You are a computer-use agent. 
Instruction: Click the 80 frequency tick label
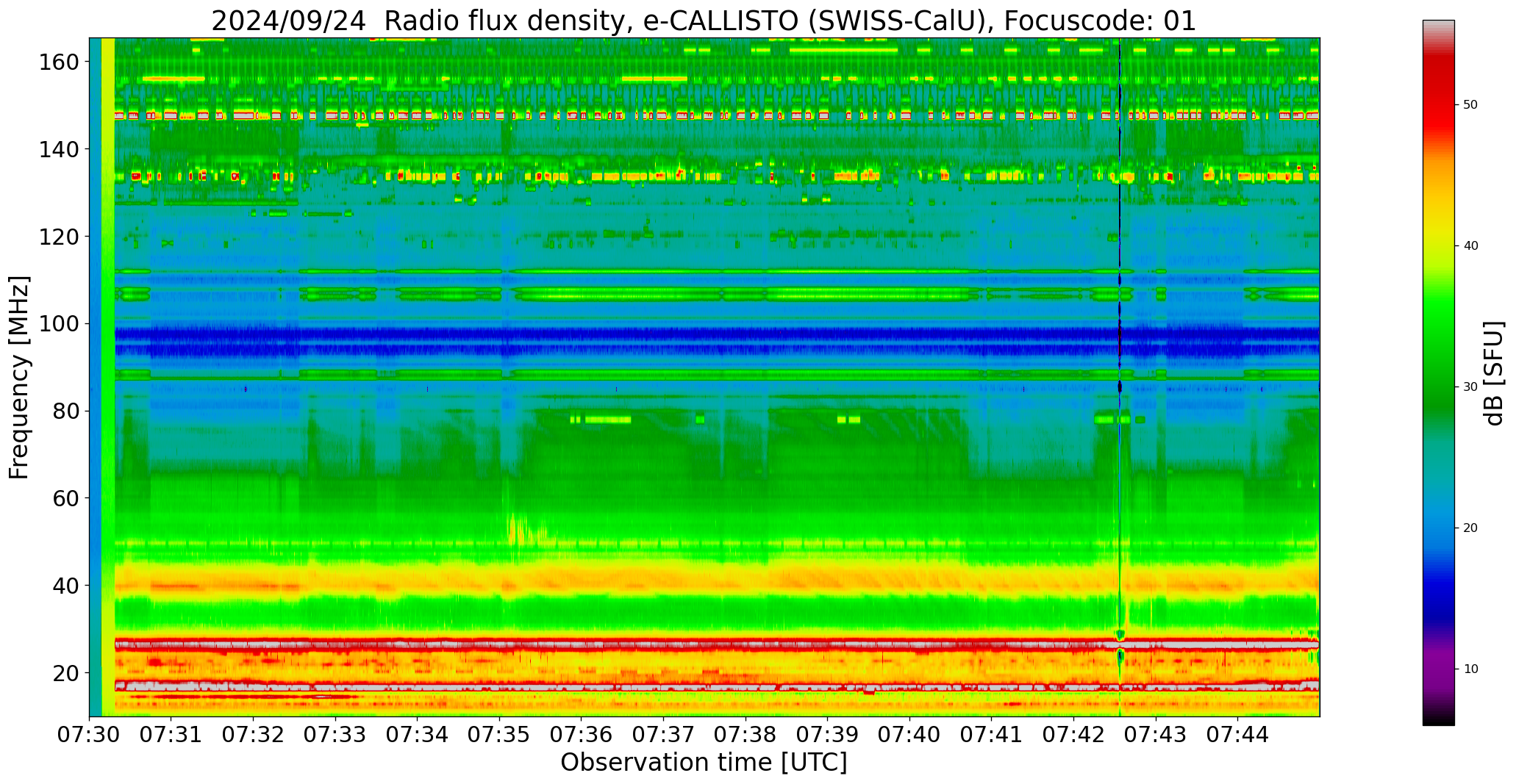[66, 411]
